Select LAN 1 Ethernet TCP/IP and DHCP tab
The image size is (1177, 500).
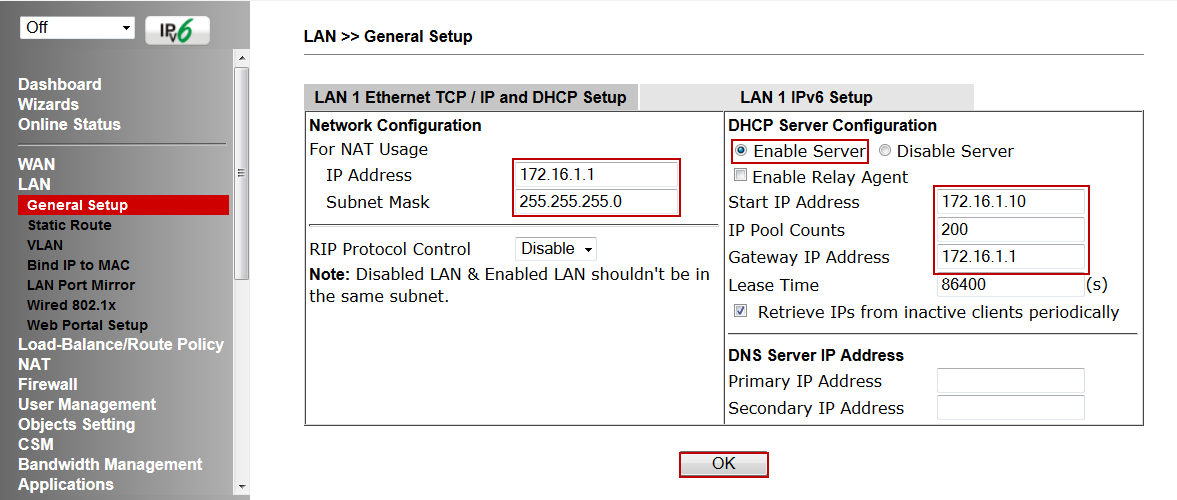click(471, 98)
